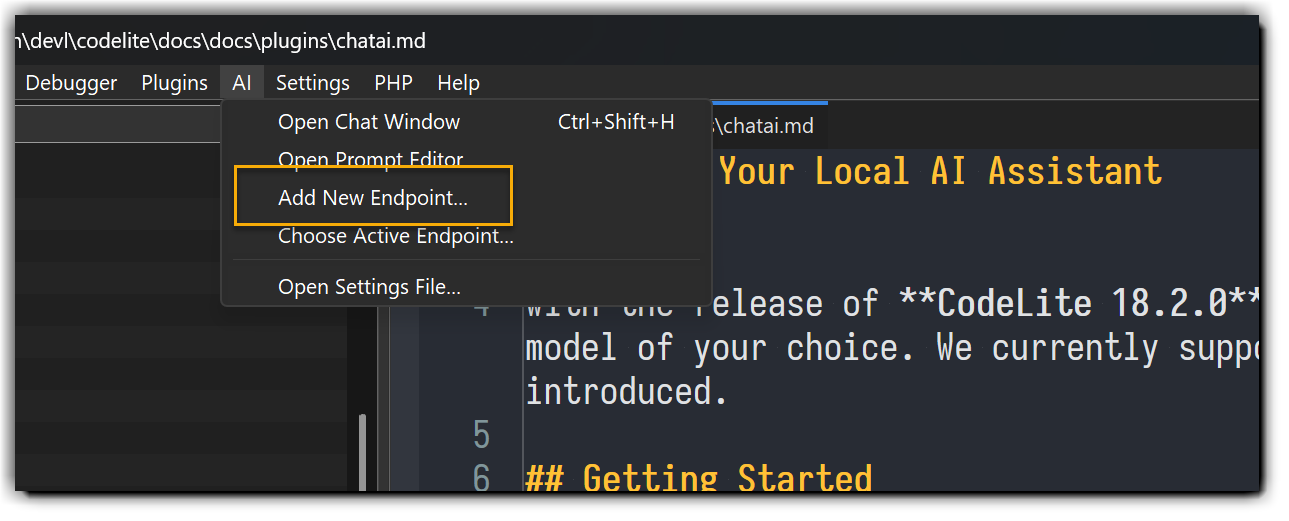Select Open Settings File... entry
The width and height of the screenshot is (1289, 521).
tap(369, 287)
